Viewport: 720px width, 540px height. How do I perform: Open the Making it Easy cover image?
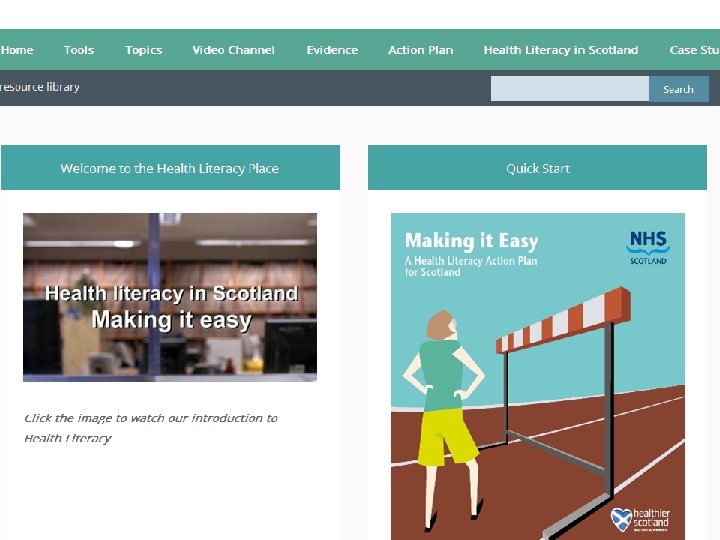tap(538, 376)
